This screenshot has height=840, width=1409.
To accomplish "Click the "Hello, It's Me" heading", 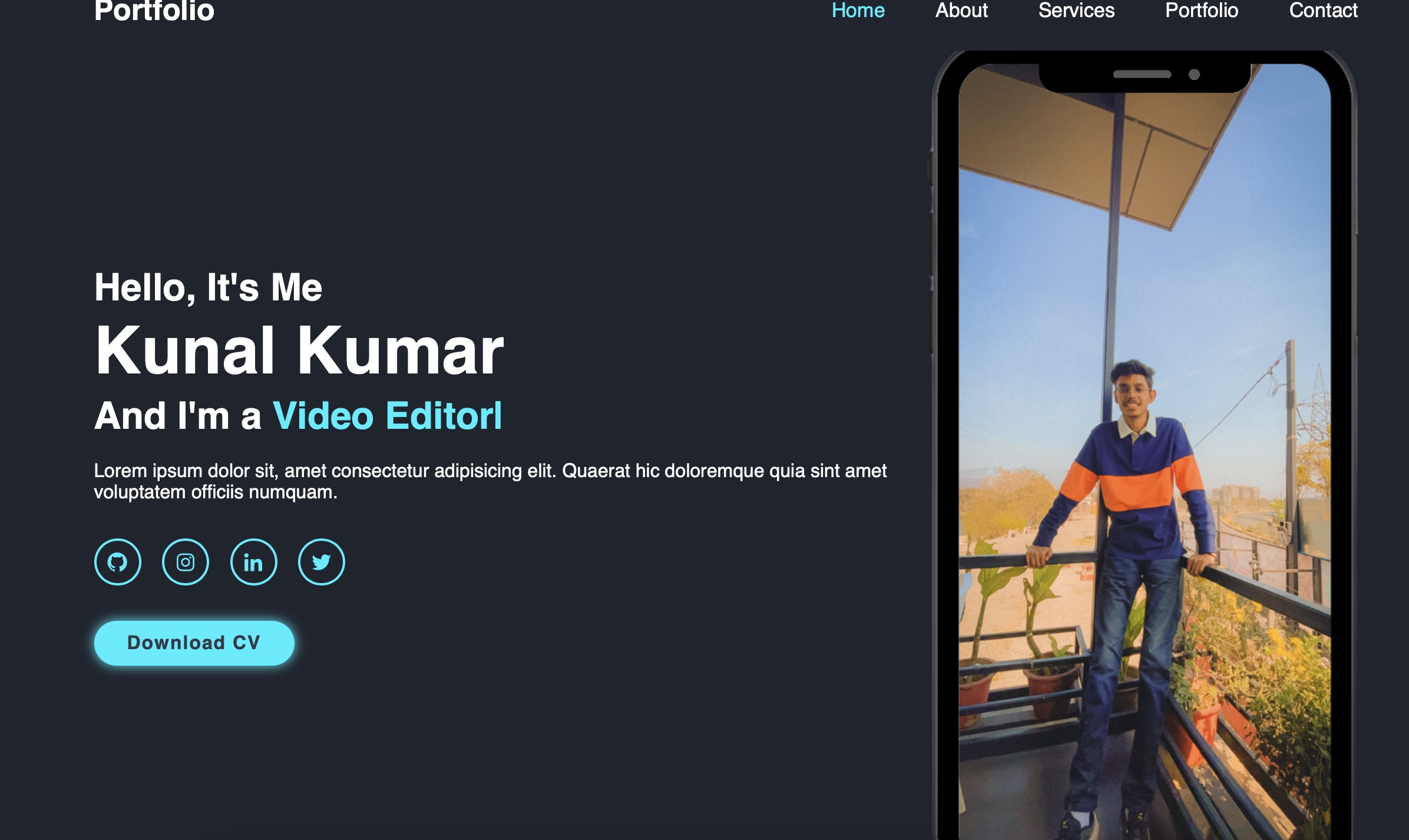I will click(x=208, y=287).
